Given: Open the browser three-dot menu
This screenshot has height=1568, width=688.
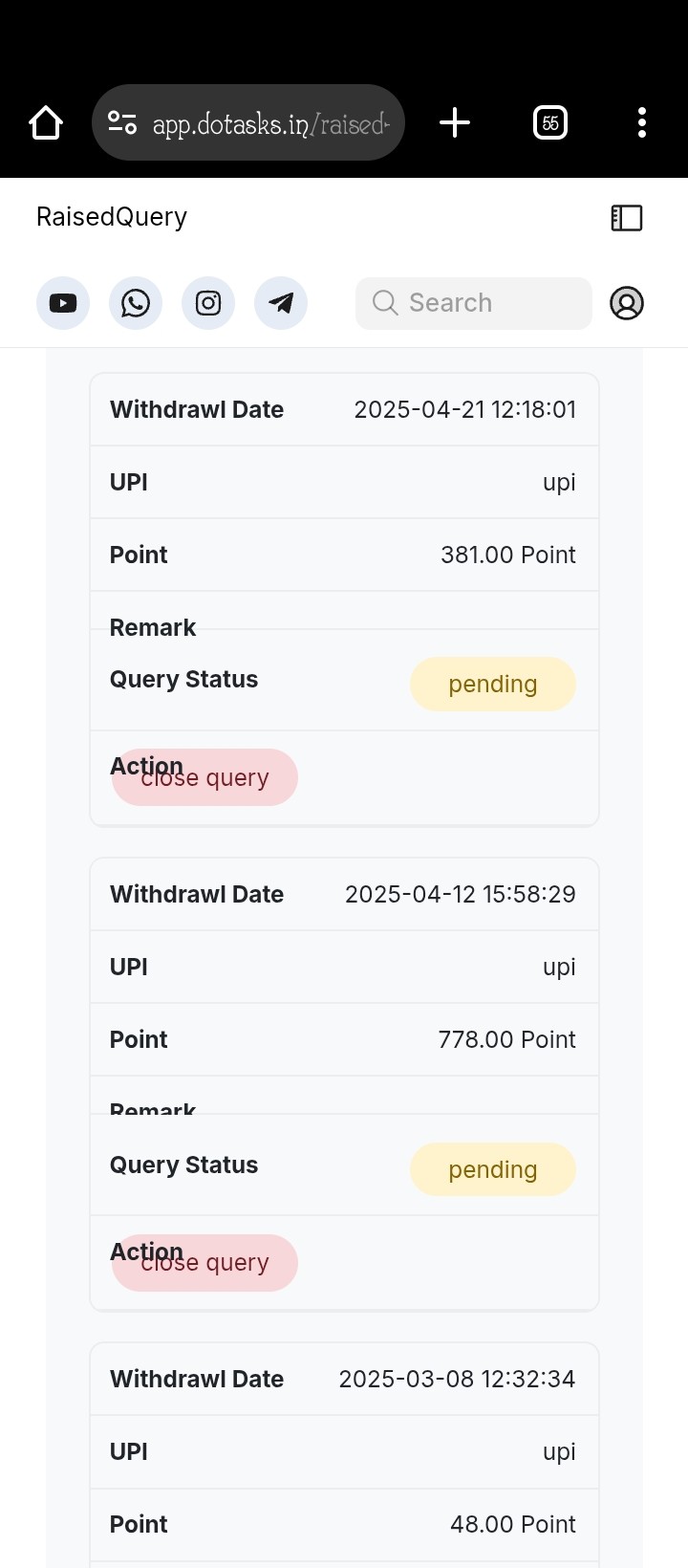Looking at the screenshot, I should [x=642, y=122].
